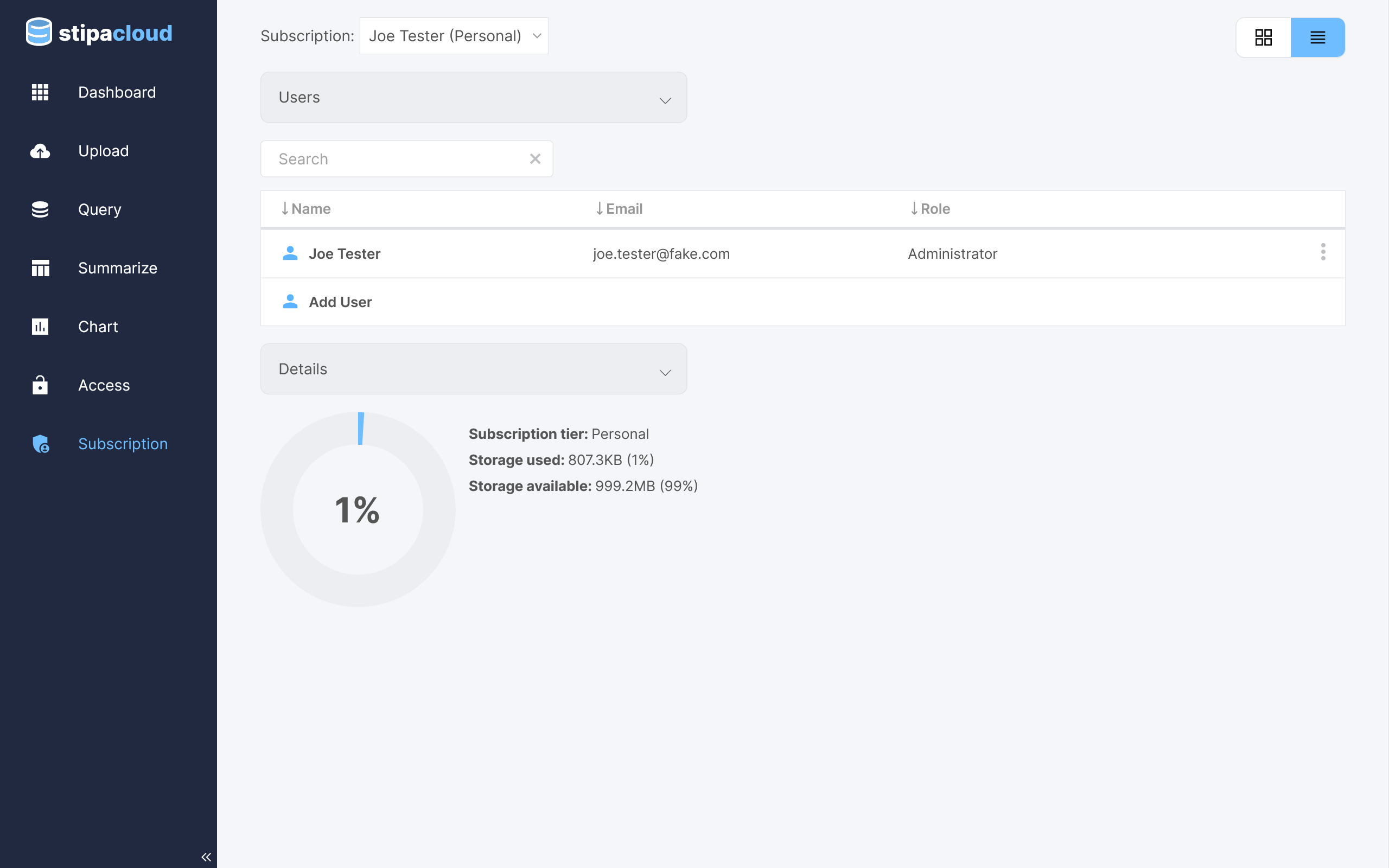Screen dimensions: 1389x868
Task: Open the Dashboard grid icon
Action: (40, 92)
